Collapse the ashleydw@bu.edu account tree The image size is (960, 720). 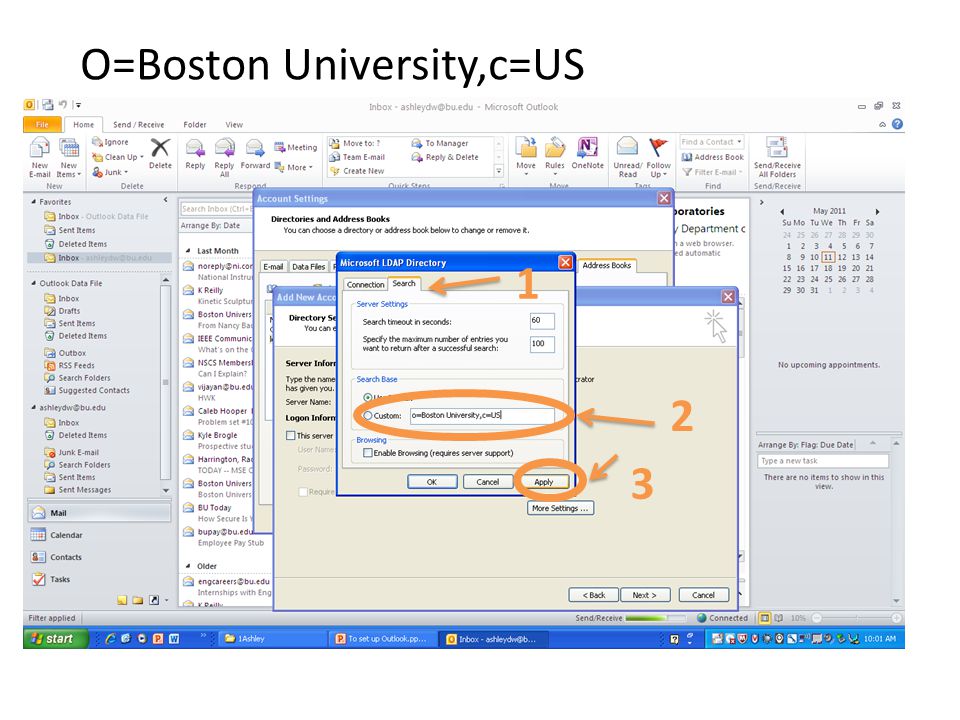(34, 407)
